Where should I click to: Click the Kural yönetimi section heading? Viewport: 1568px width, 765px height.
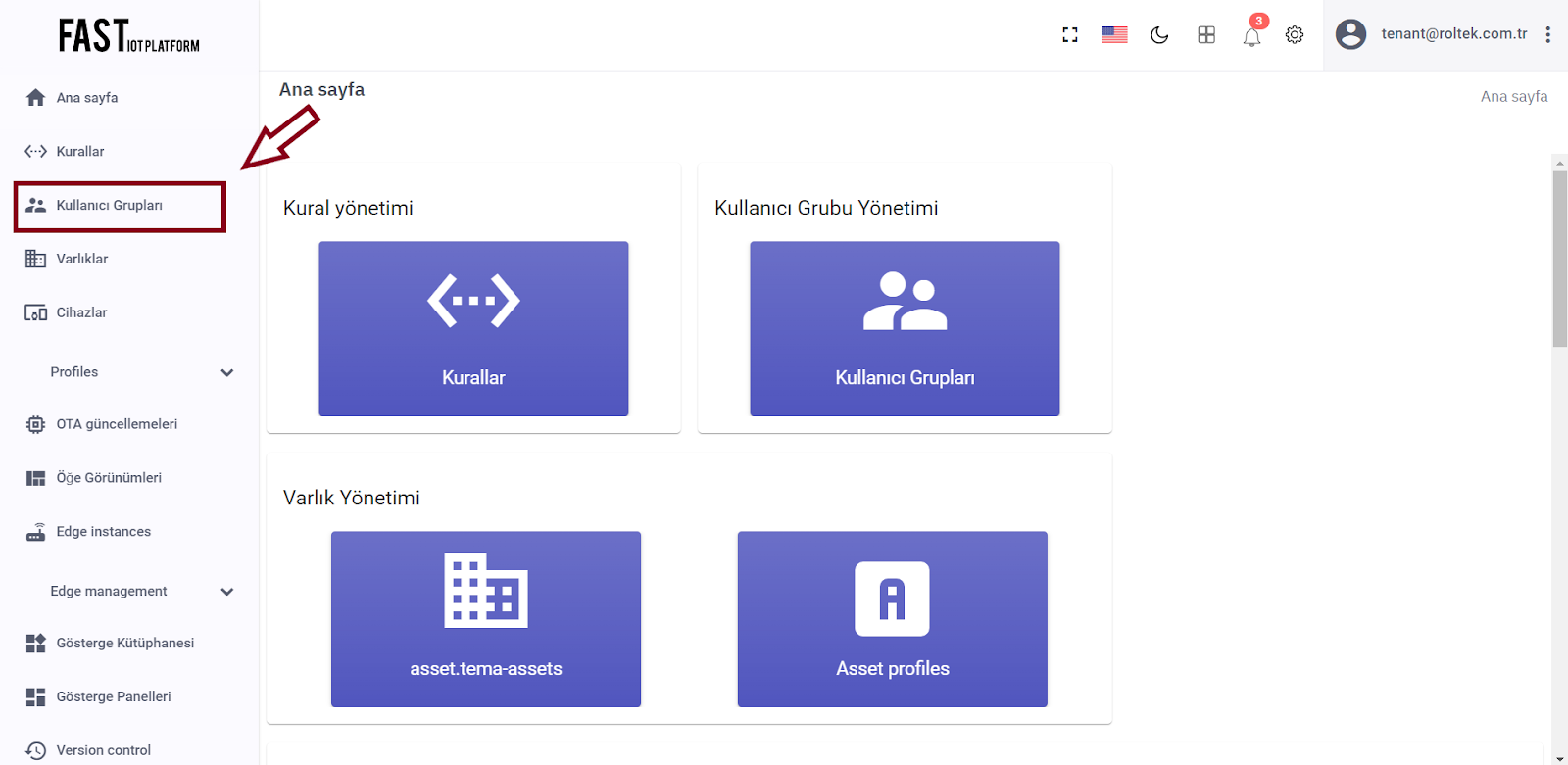[348, 208]
